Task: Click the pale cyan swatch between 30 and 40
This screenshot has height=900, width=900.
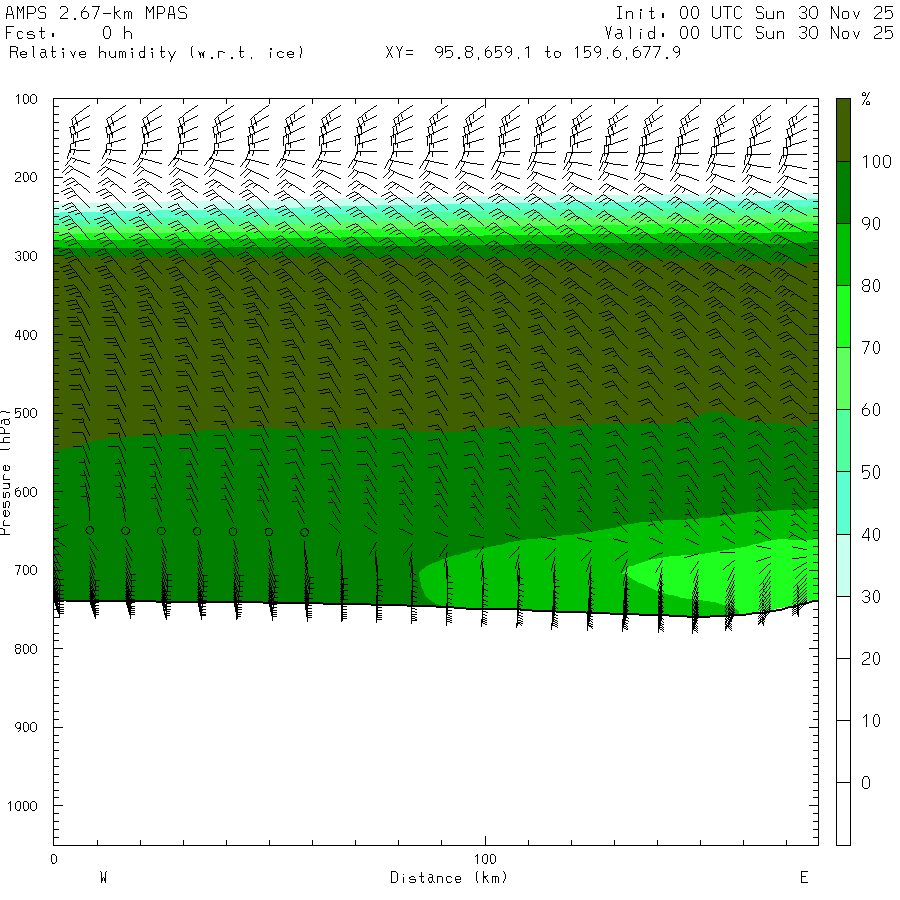Action: pos(843,565)
